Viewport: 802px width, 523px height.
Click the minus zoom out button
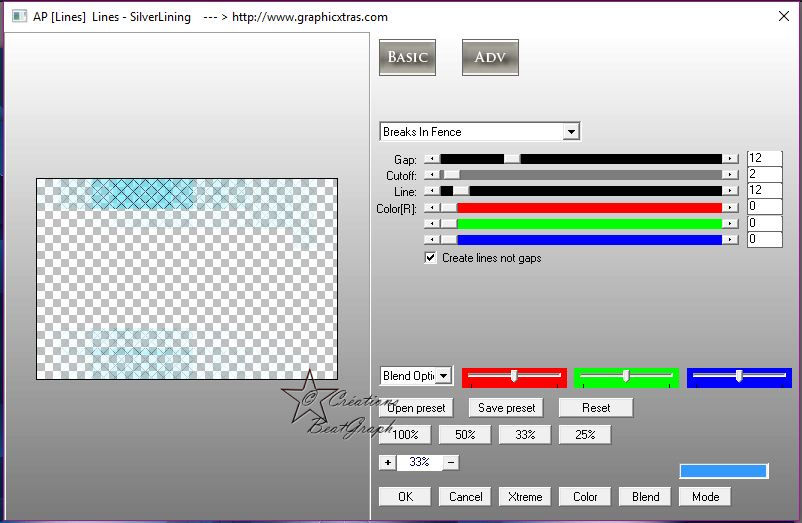451,463
